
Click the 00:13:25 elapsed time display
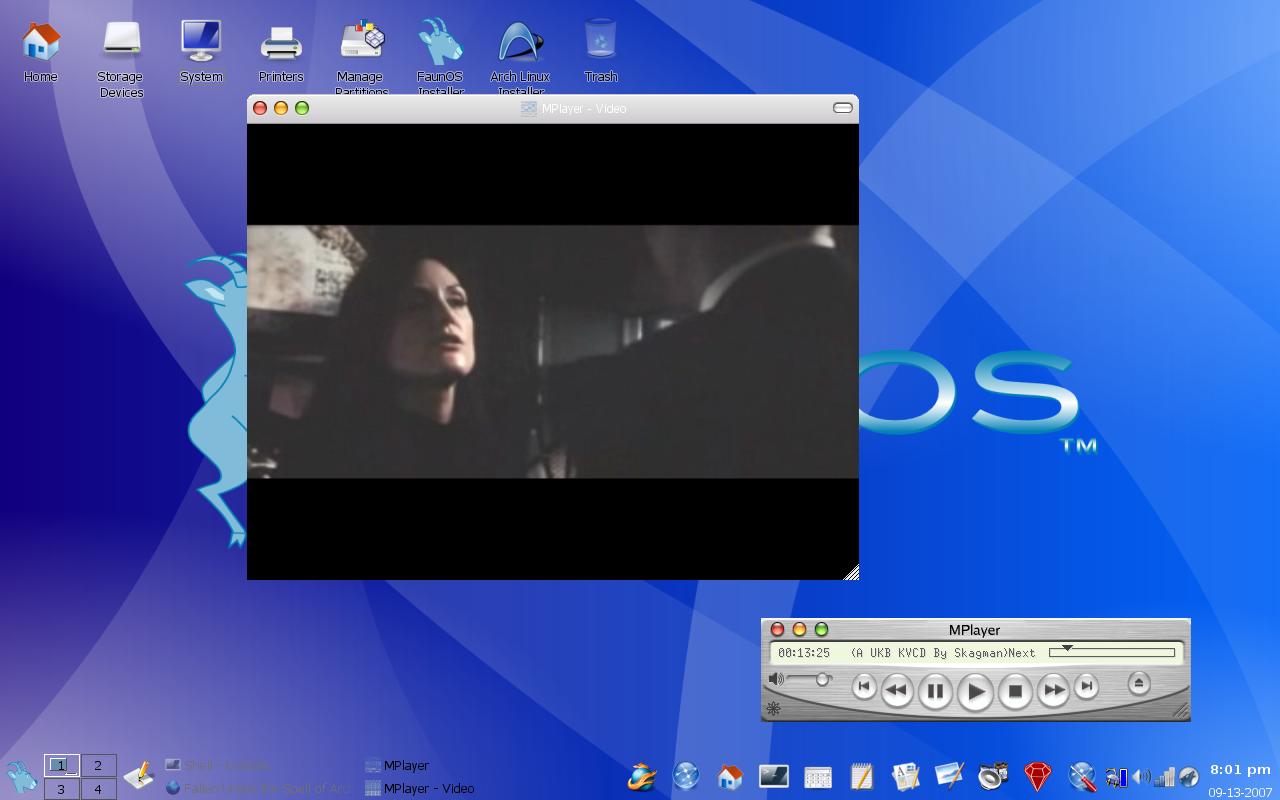tap(804, 653)
